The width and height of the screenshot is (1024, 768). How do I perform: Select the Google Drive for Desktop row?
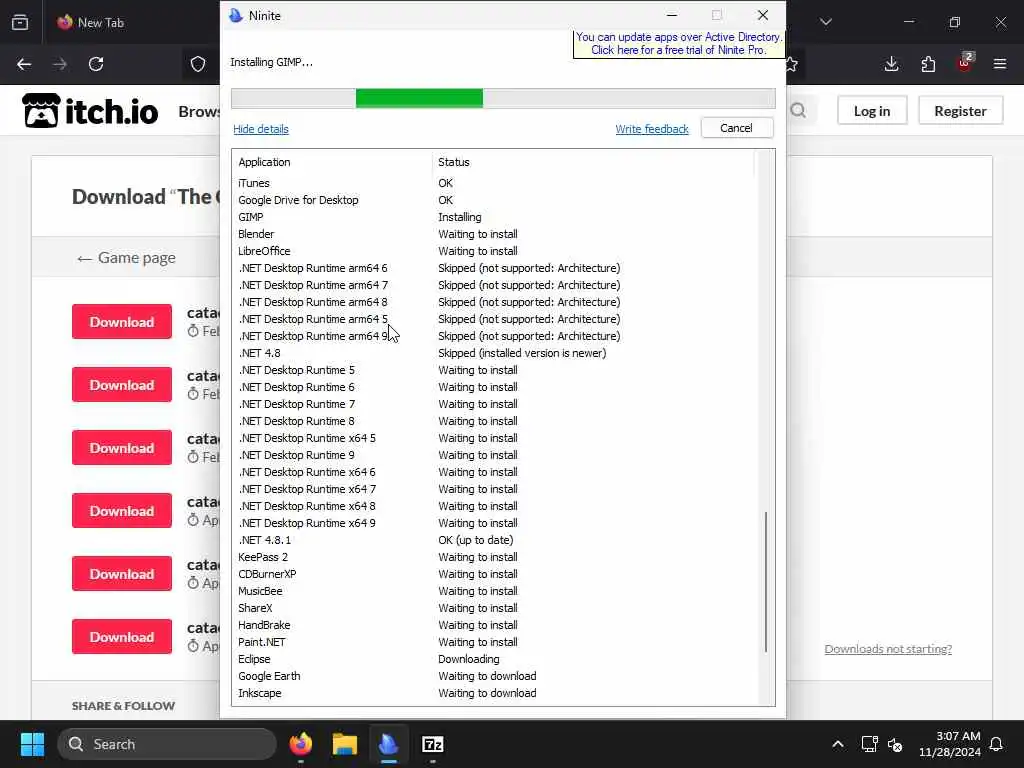point(495,200)
